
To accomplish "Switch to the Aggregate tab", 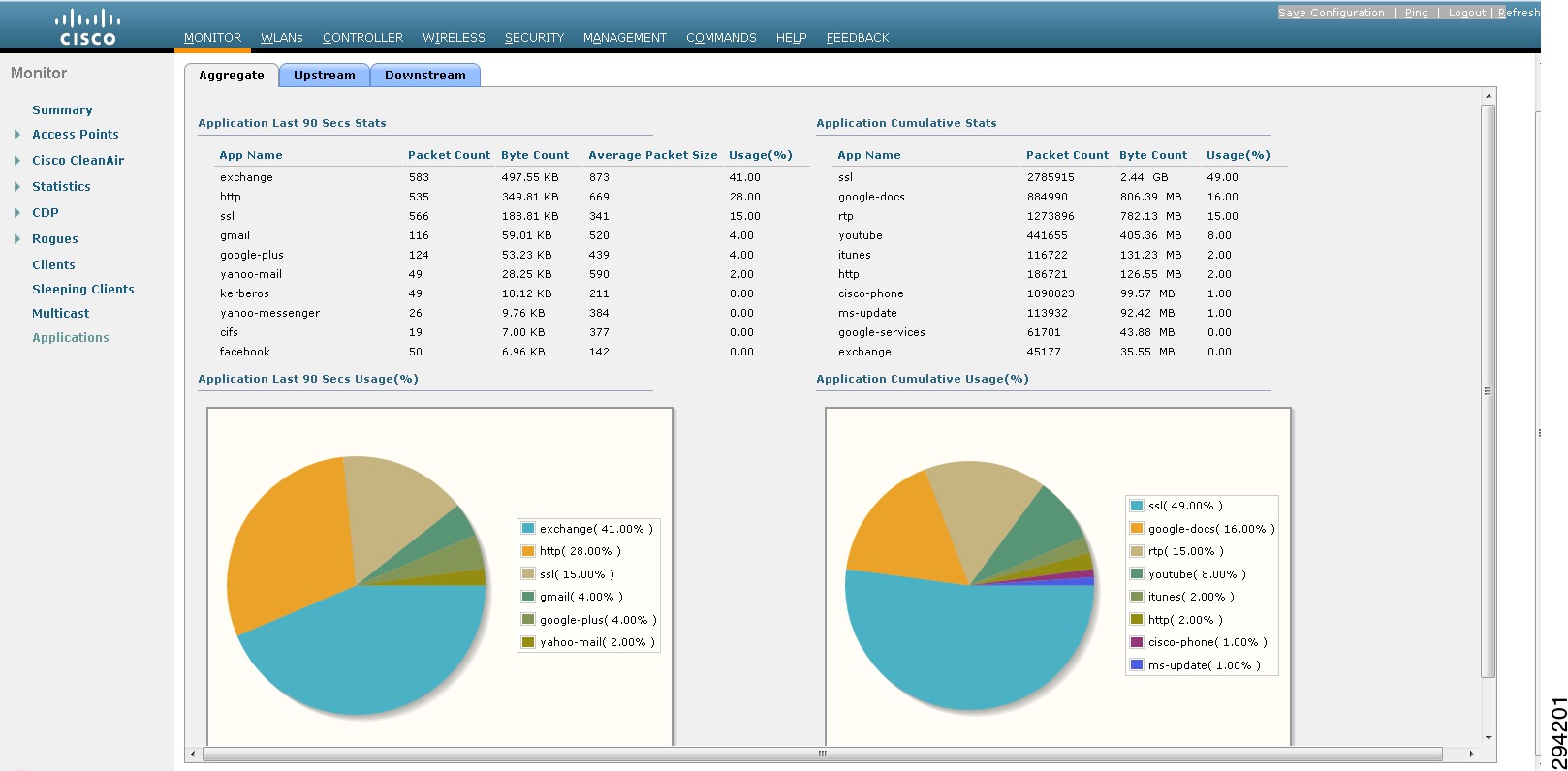I will 232,76.
